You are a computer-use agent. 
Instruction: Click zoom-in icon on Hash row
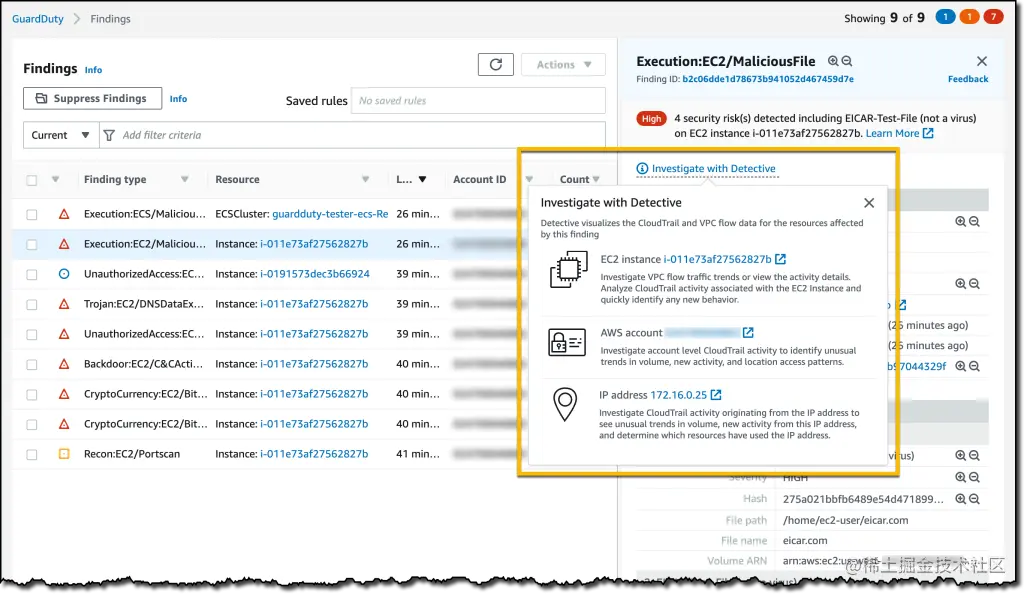961,499
